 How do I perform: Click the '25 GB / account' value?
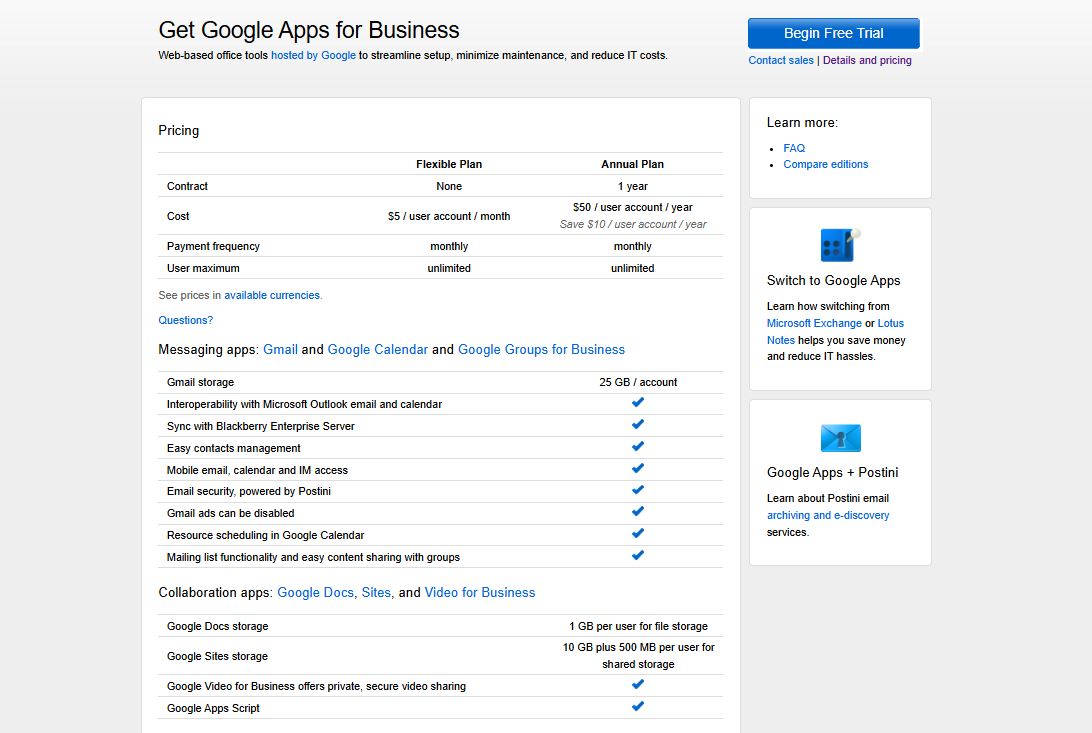click(638, 382)
